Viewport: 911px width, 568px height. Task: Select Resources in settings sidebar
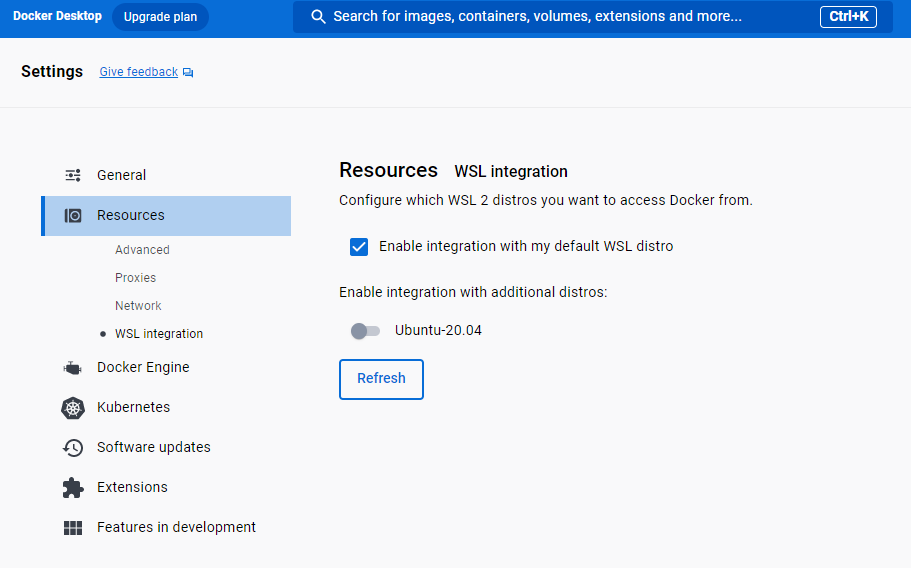coord(166,216)
